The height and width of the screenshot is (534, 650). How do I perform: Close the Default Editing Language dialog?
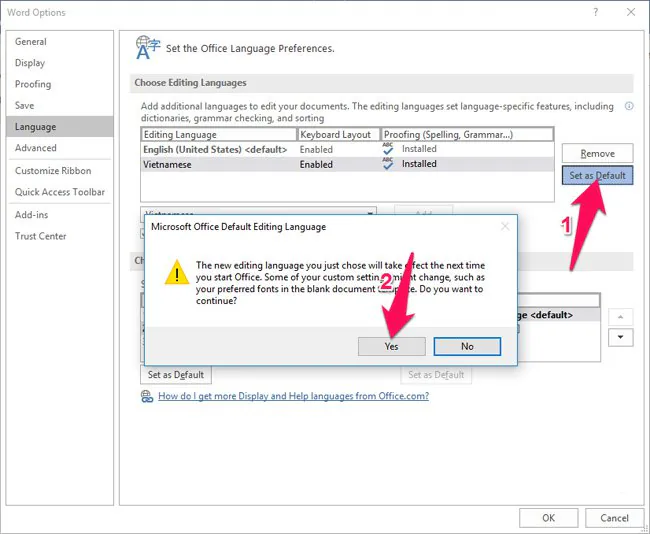504,226
